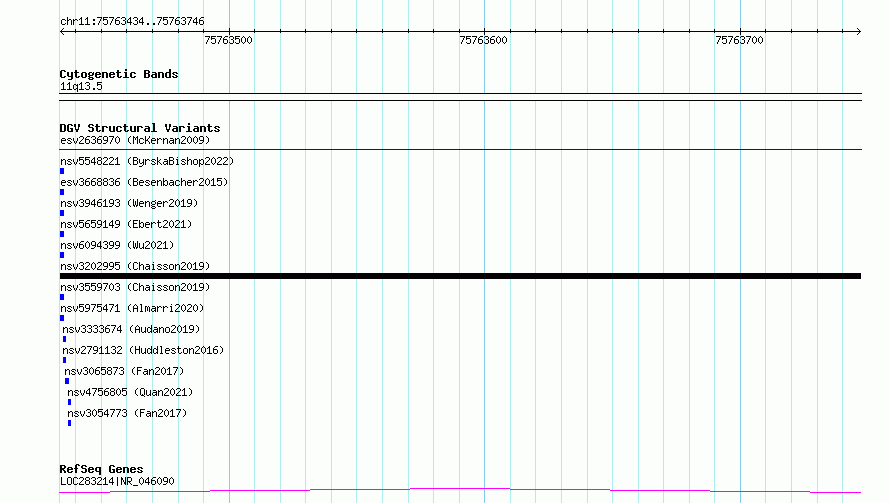Click the blue marker under nsv3054773
This screenshot has height=503, width=890.
69,423
